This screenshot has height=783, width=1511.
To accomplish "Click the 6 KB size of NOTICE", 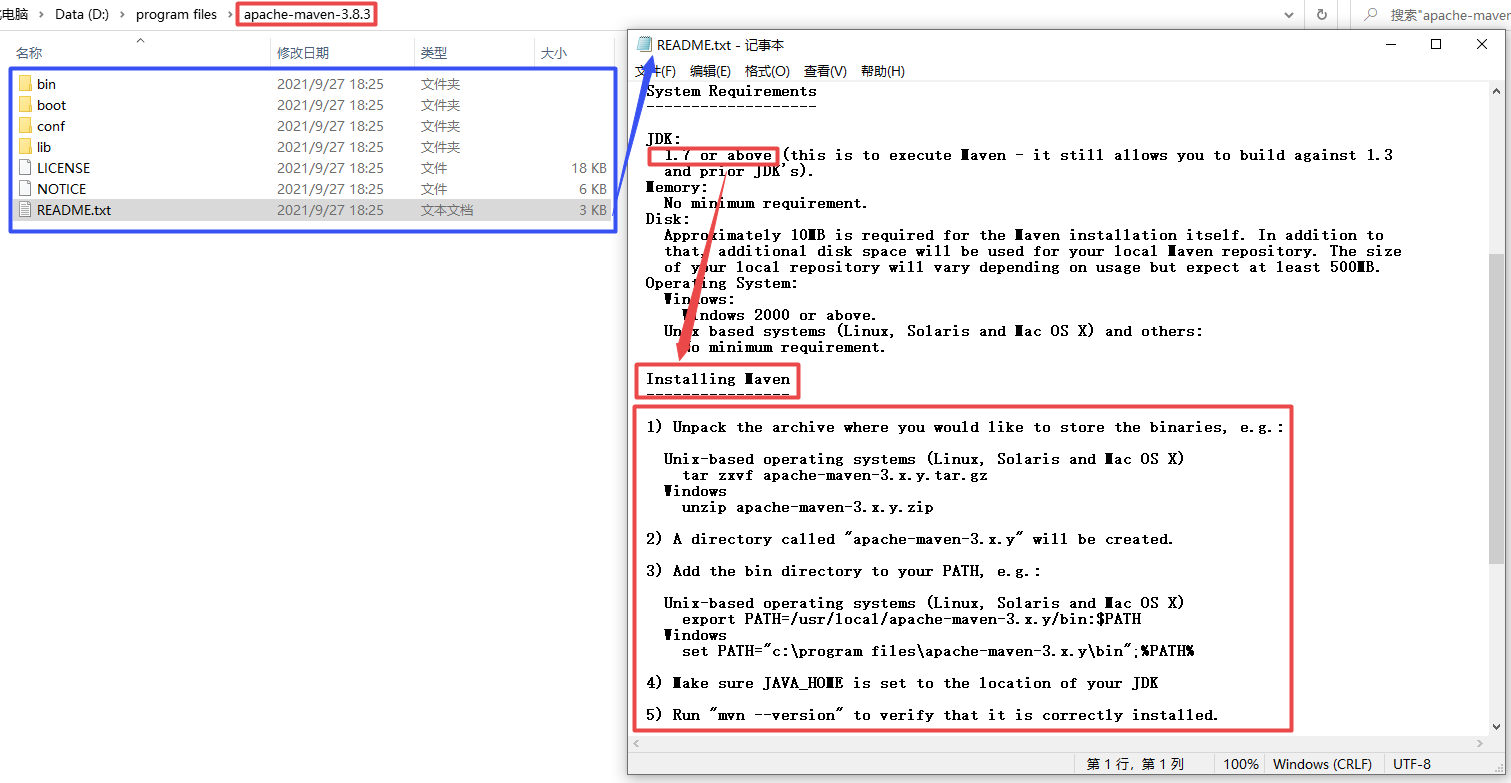I will [x=593, y=189].
